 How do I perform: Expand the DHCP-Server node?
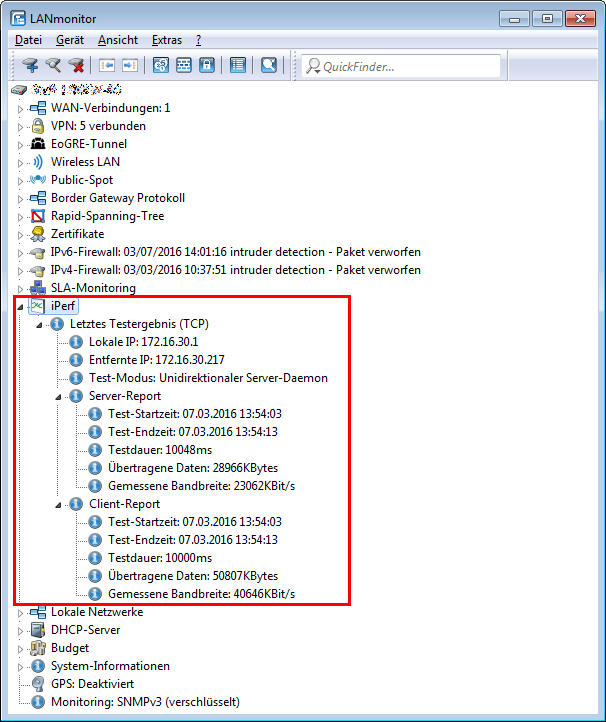[x=19, y=630]
